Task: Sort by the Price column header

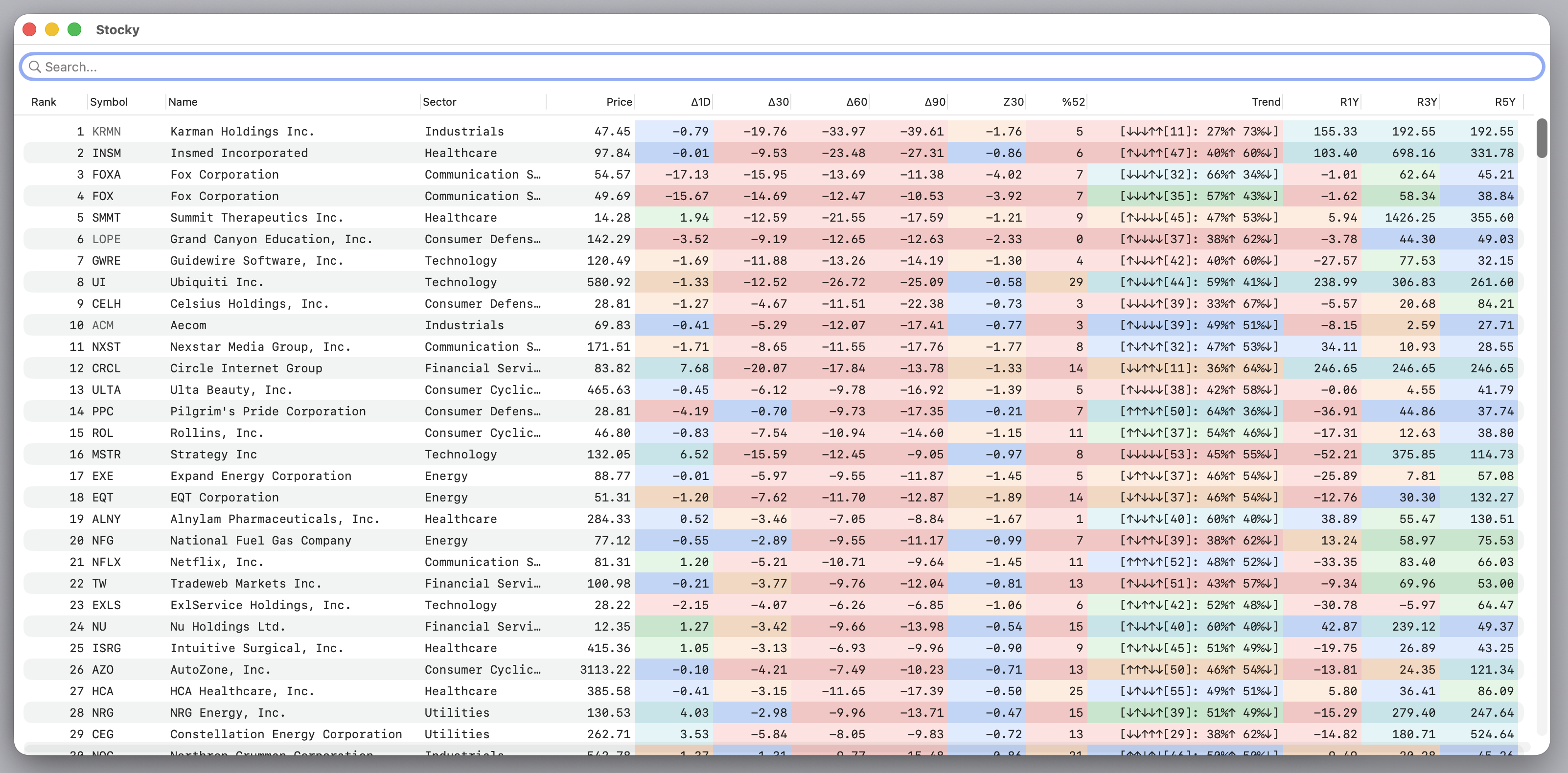Action: pyautogui.click(x=619, y=102)
